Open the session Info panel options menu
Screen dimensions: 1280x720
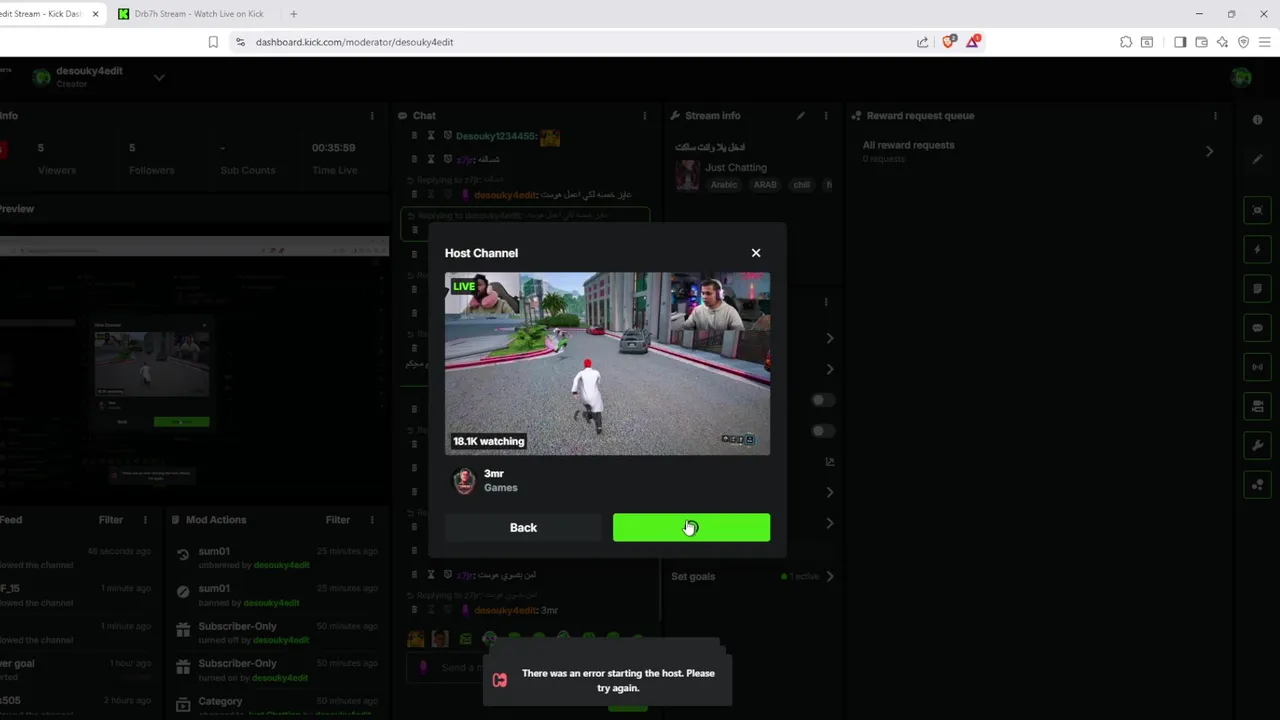pos(372,116)
